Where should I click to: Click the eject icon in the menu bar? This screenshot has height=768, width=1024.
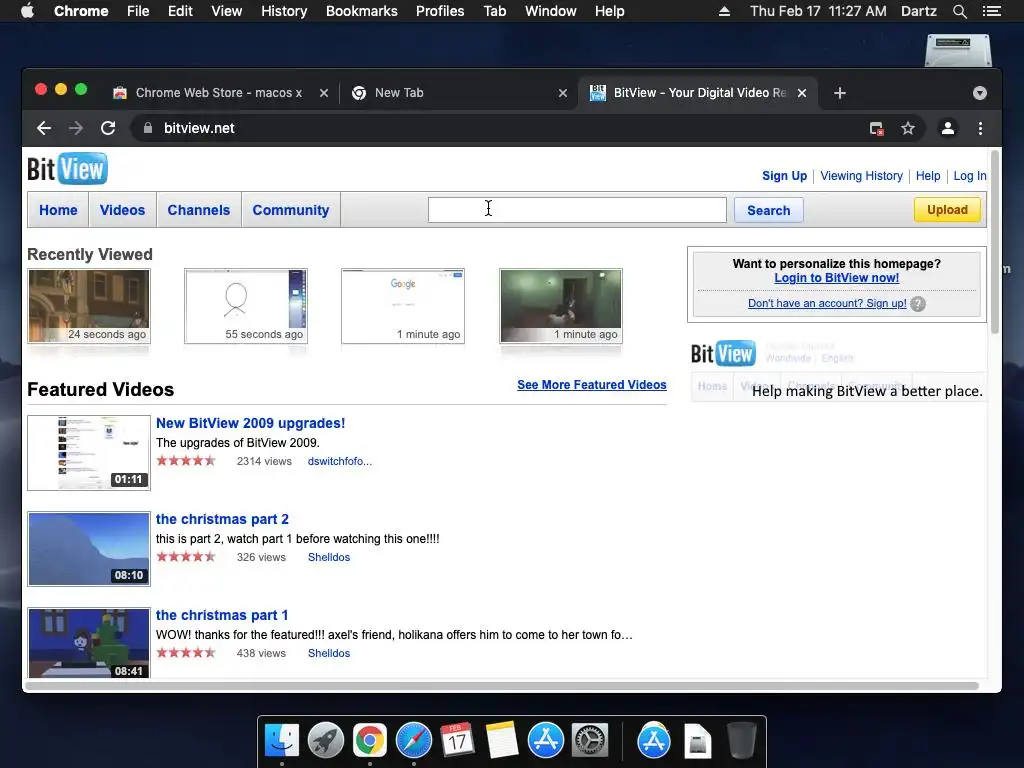(724, 11)
